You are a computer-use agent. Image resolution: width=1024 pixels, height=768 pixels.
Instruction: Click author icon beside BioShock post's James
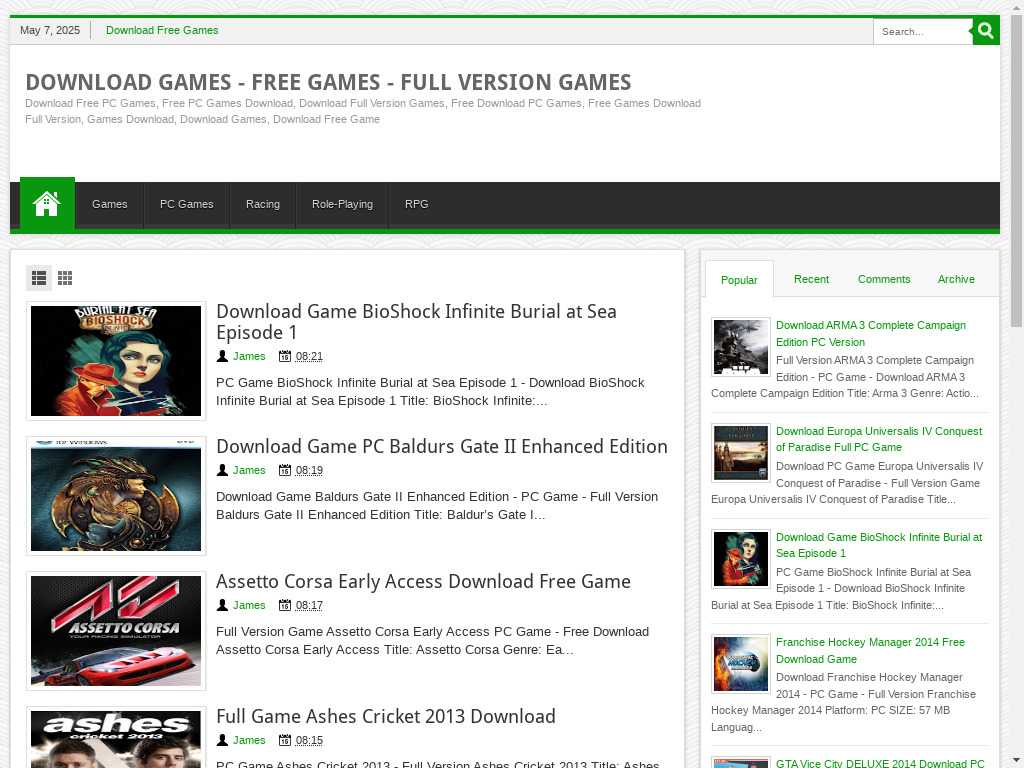(222, 356)
